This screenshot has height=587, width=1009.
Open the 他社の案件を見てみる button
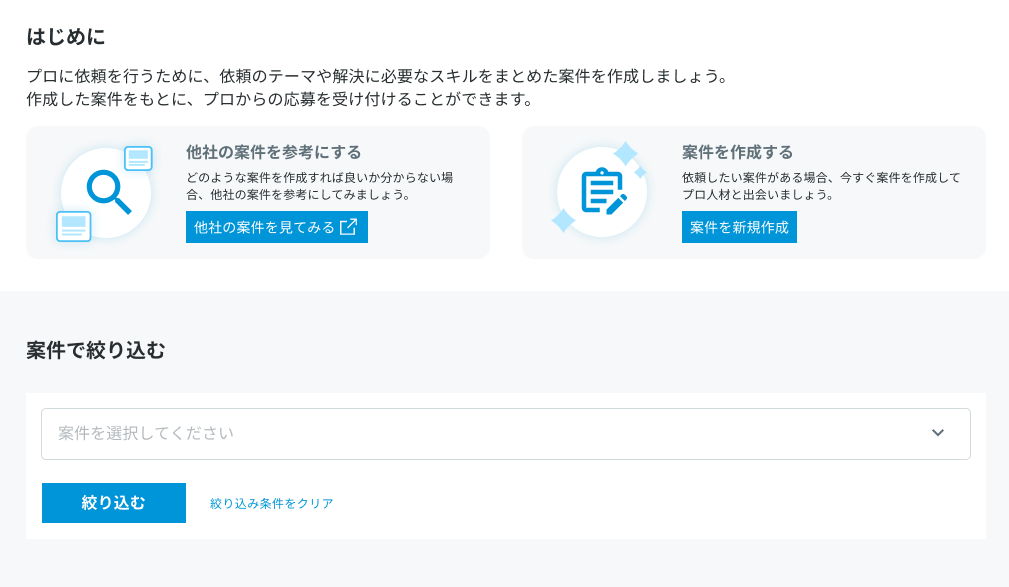tap(277, 227)
